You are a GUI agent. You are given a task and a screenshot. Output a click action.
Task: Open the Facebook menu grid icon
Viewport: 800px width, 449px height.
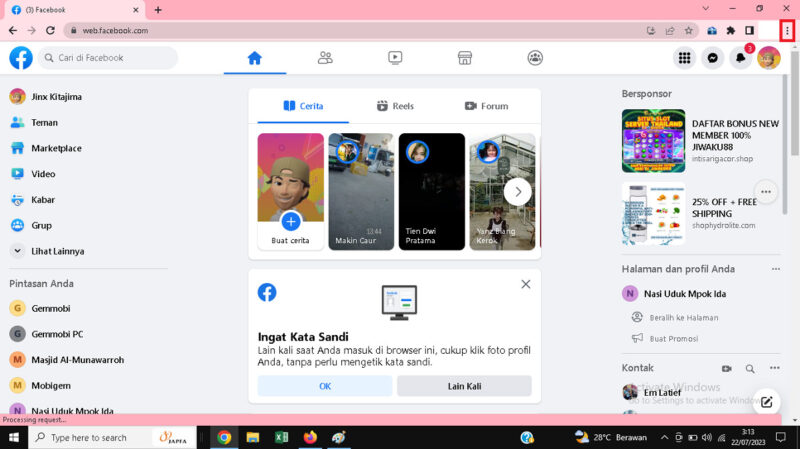pos(685,58)
